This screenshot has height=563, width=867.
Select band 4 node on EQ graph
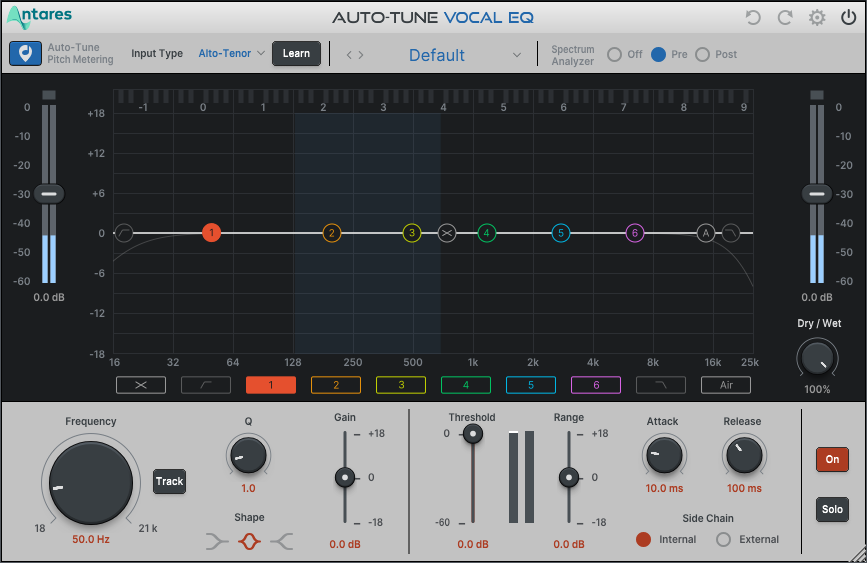[x=487, y=233]
